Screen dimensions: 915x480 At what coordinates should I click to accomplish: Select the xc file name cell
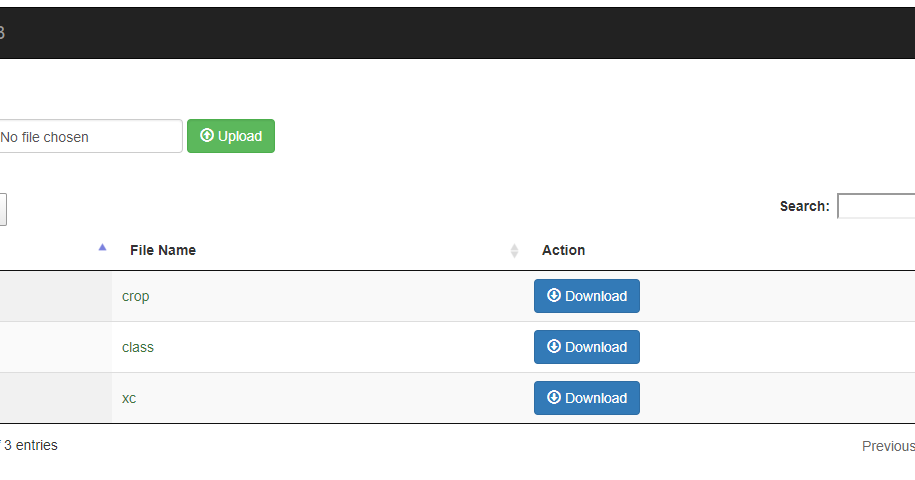point(129,398)
